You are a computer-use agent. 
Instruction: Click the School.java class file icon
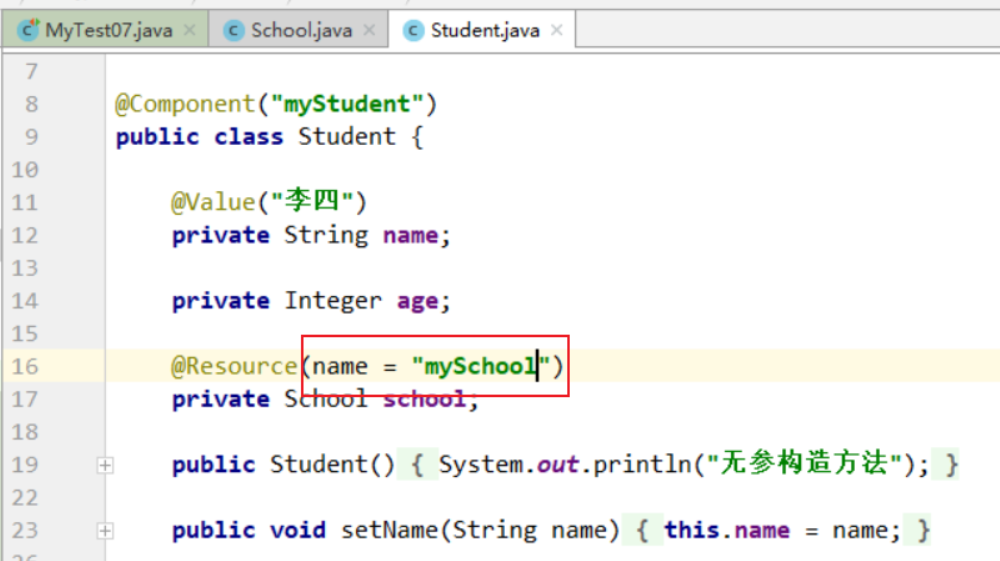click(x=234, y=30)
